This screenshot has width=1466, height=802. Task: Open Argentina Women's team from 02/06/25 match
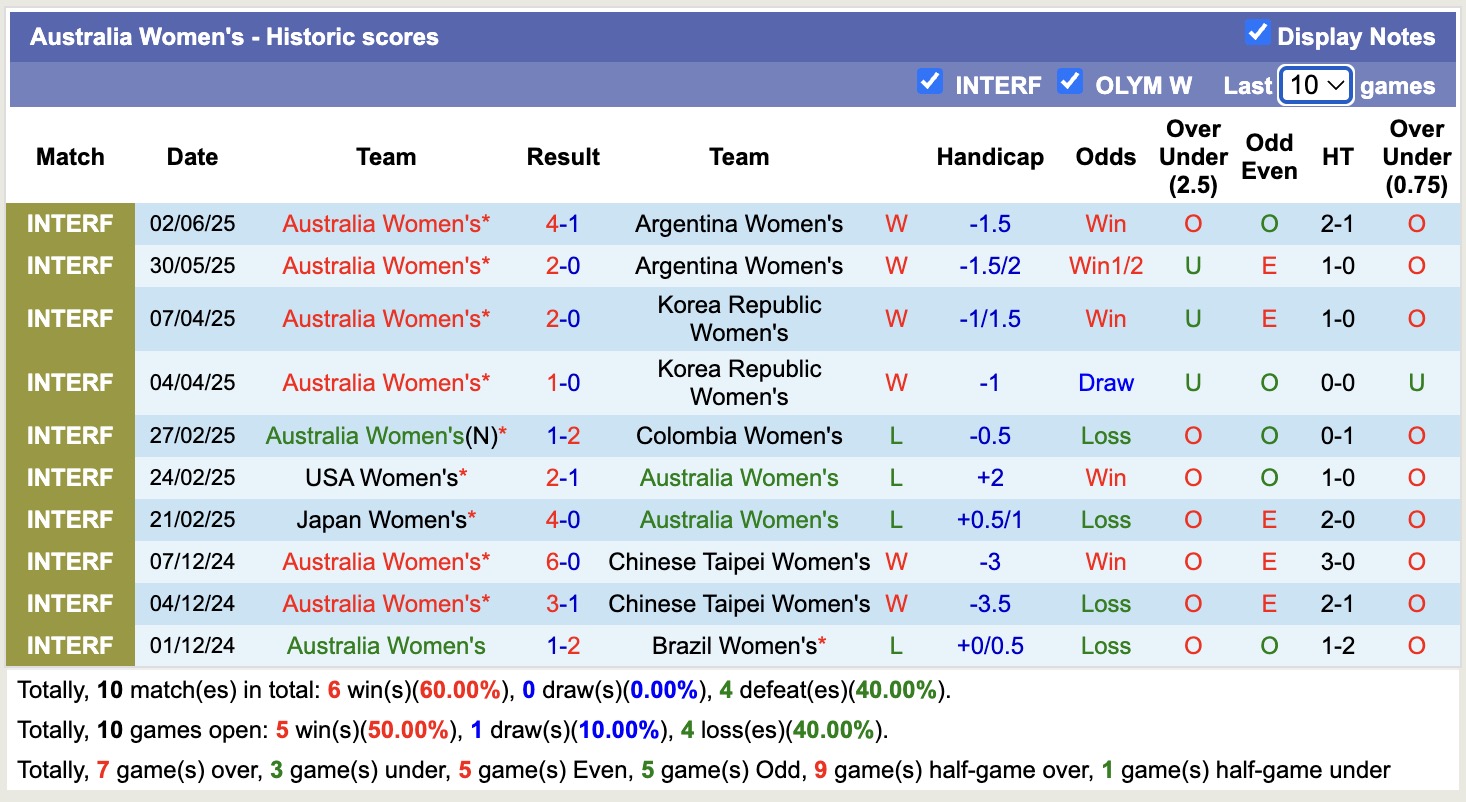[739, 224]
